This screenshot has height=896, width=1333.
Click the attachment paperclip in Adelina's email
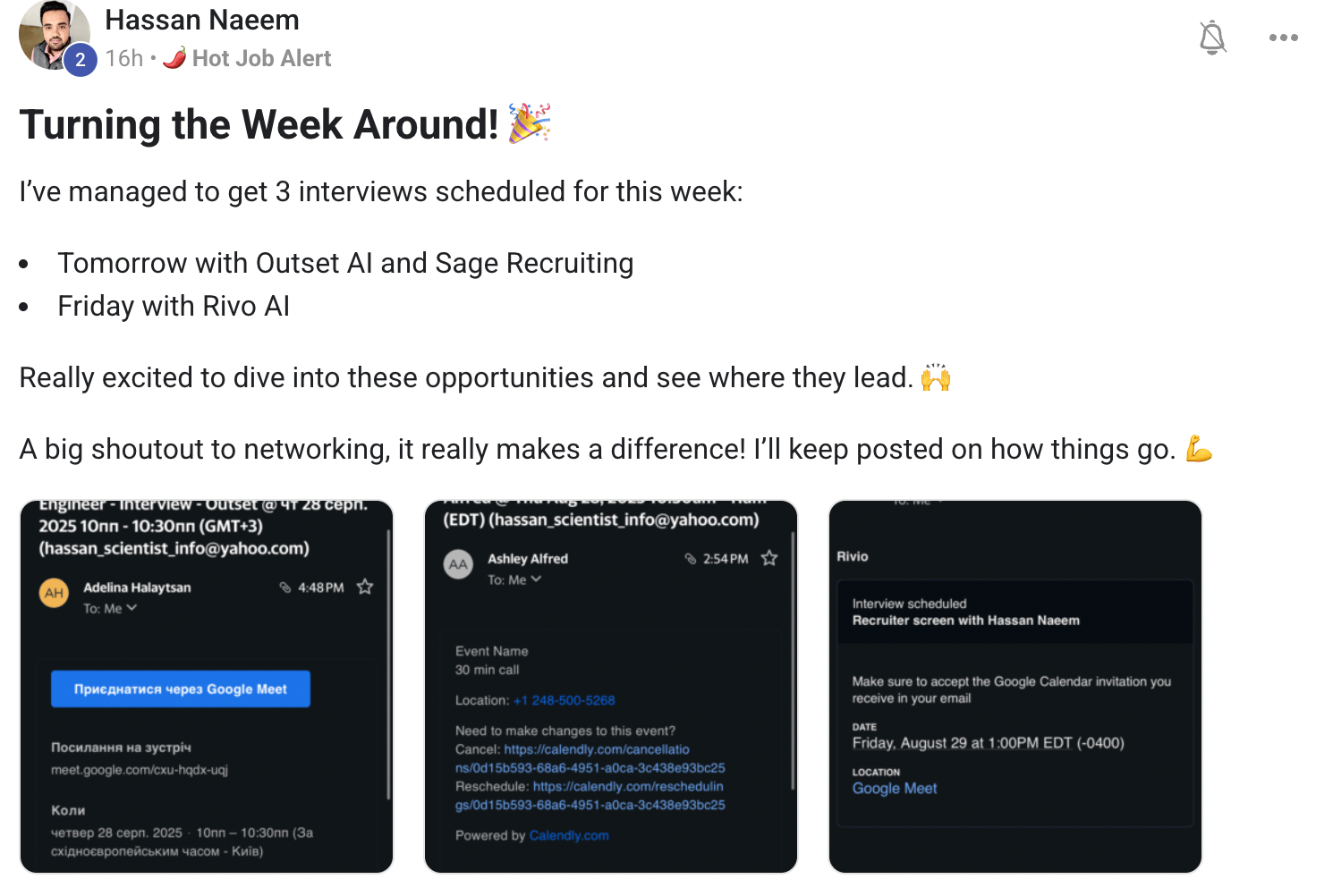(284, 587)
